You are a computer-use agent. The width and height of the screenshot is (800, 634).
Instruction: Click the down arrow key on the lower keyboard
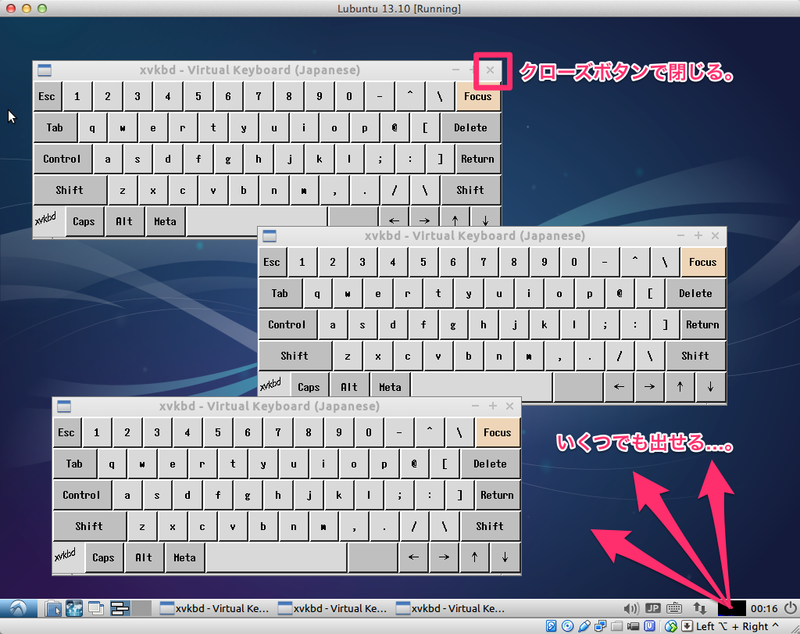505,557
